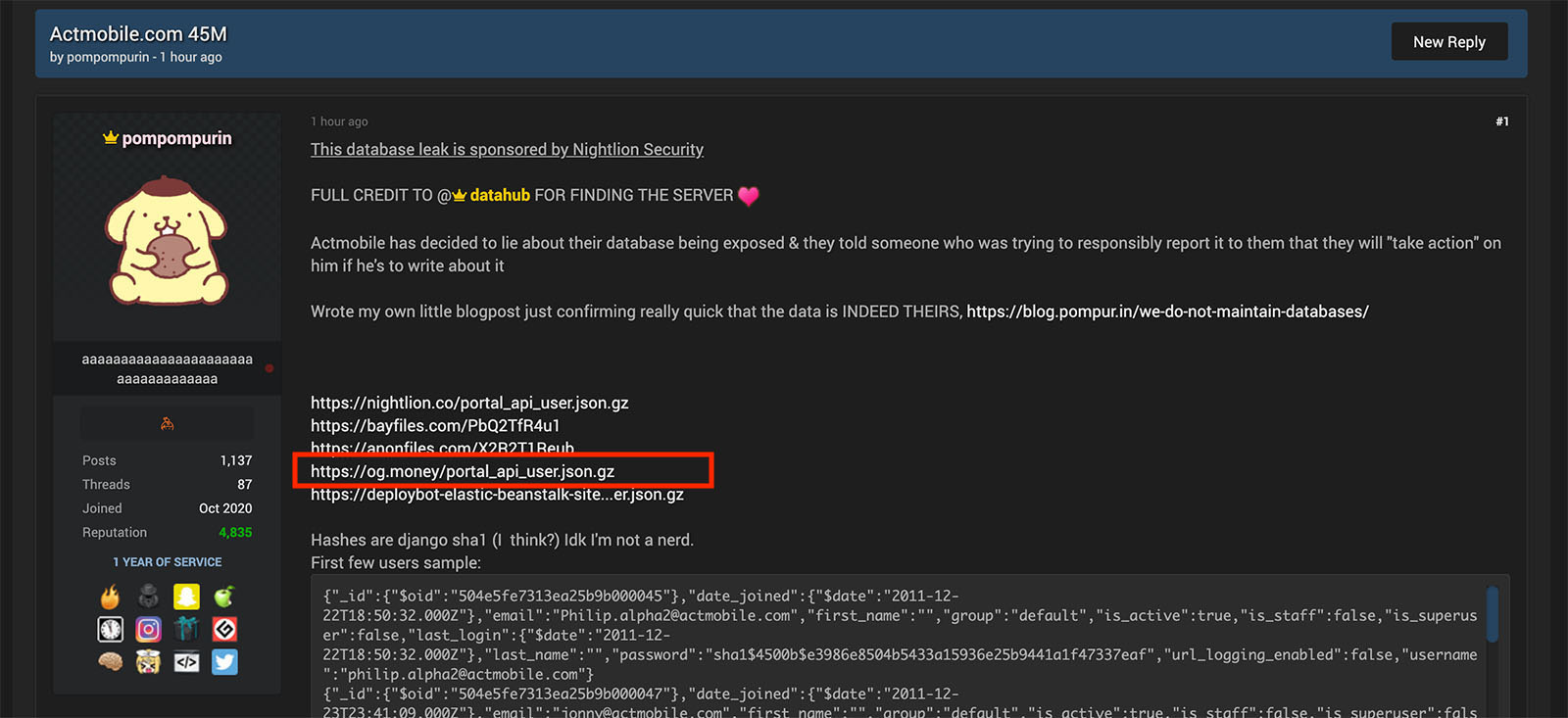
Task: Open the Nightlion Security sponsor link
Action: tap(507, 149)
